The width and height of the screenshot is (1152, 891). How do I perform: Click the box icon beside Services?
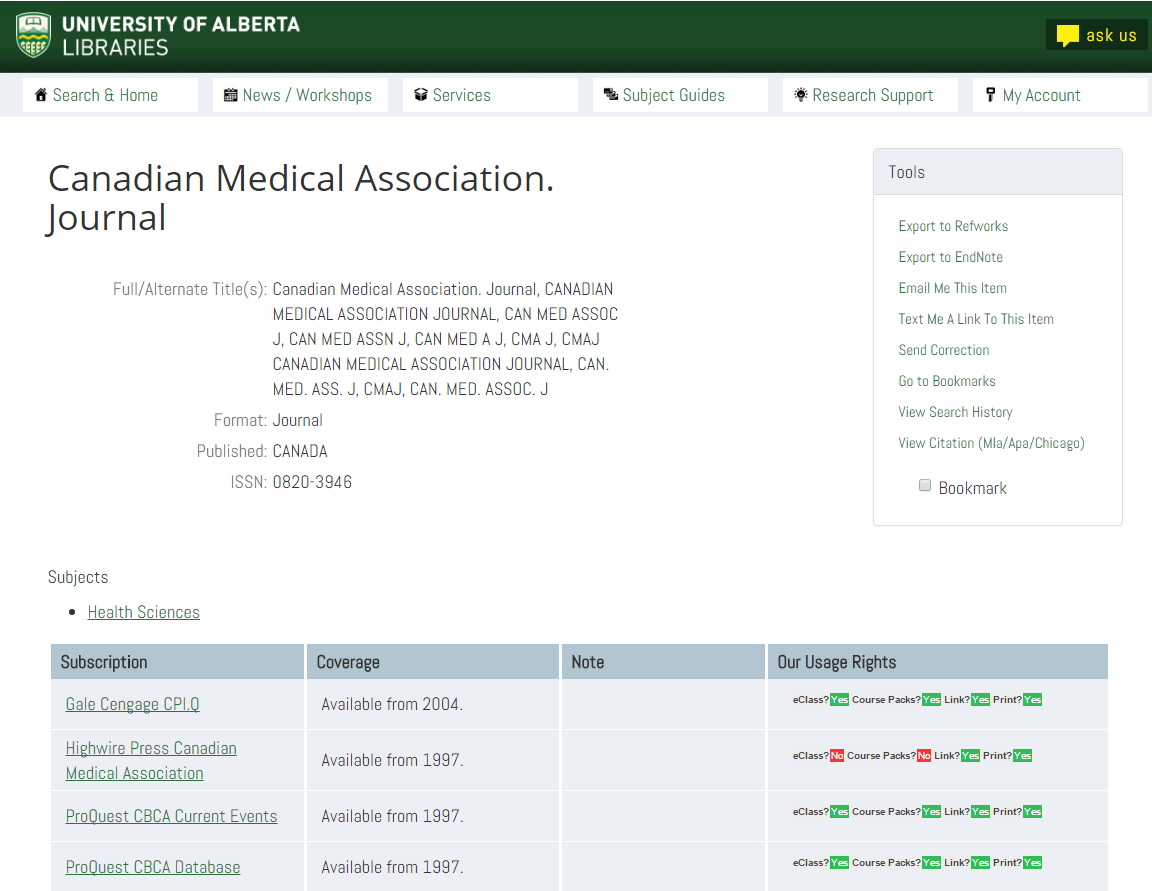coord(421,95)
